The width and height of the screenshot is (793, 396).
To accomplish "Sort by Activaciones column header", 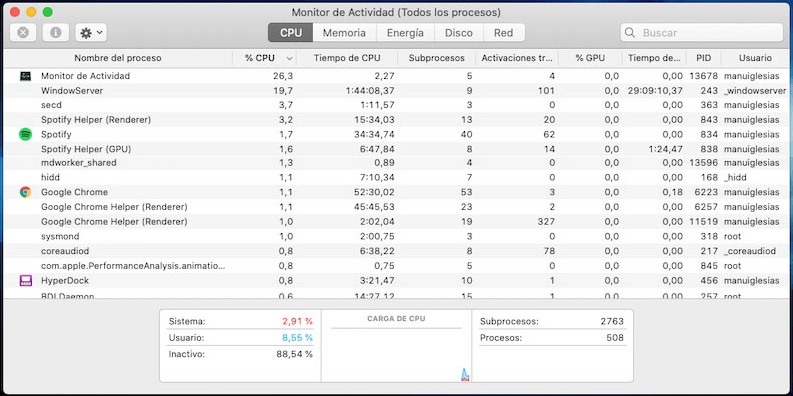I will [517, 58].
